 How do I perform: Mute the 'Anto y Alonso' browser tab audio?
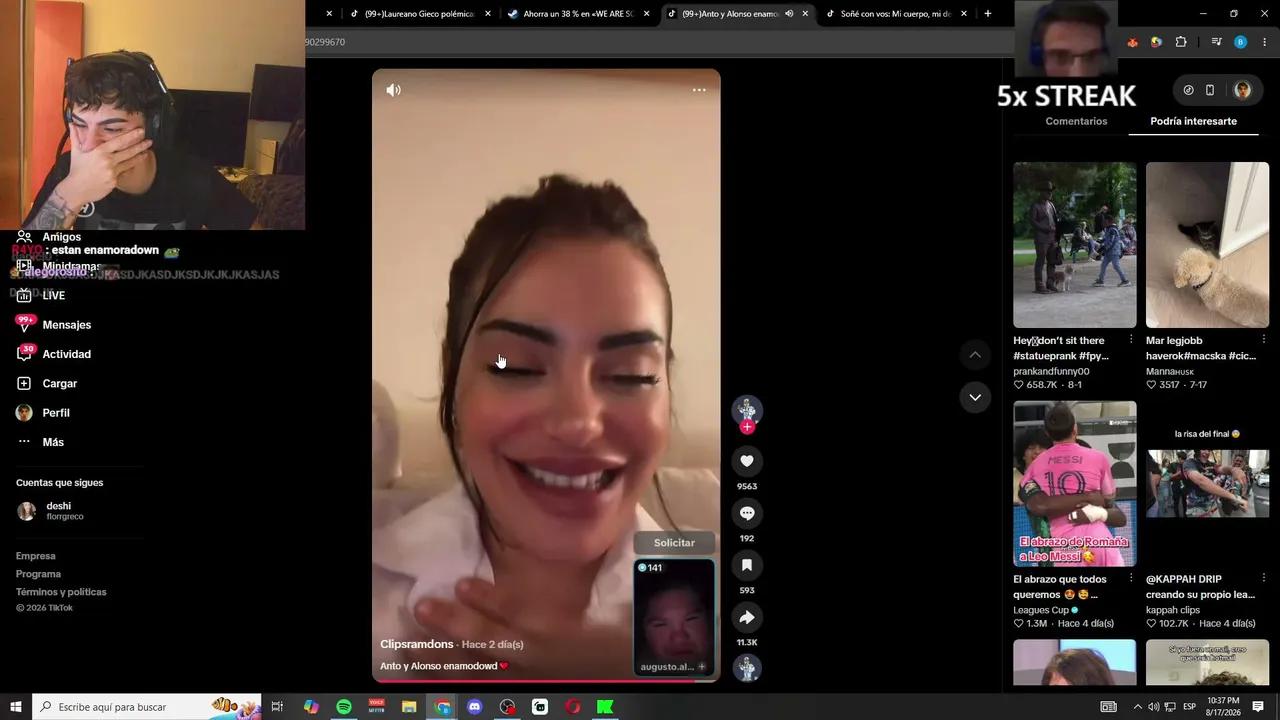click(789, 14)
